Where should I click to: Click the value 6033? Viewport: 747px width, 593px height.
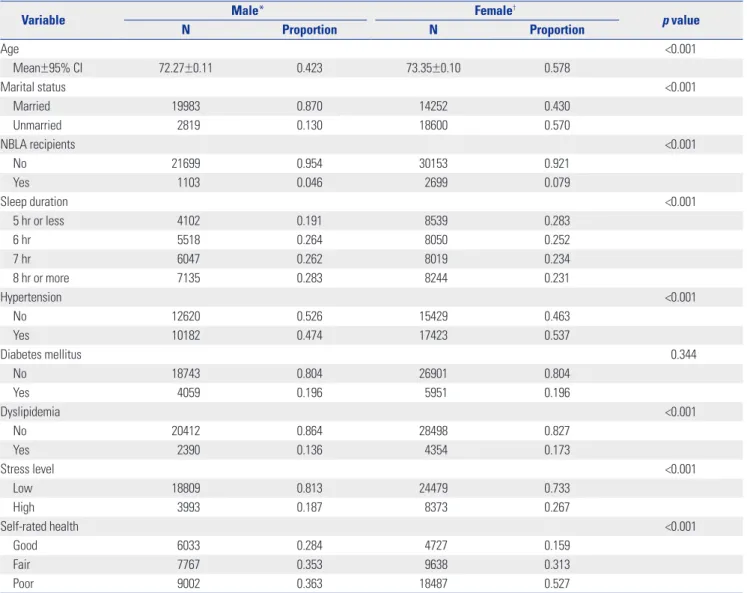(x=189, y=545)
